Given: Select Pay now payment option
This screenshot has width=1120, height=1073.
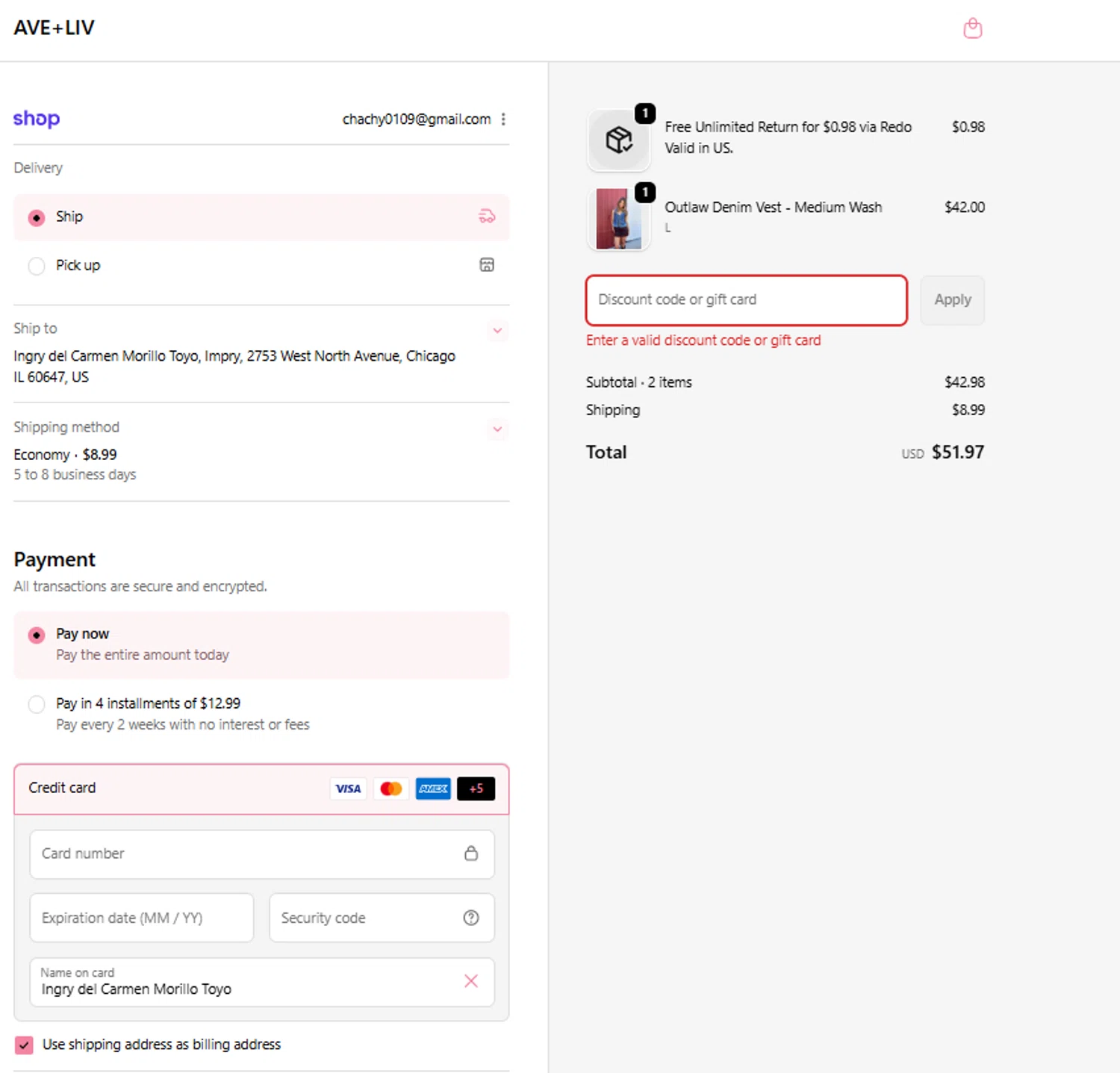Looking at the screenshot, I should (x=261, y=645).
